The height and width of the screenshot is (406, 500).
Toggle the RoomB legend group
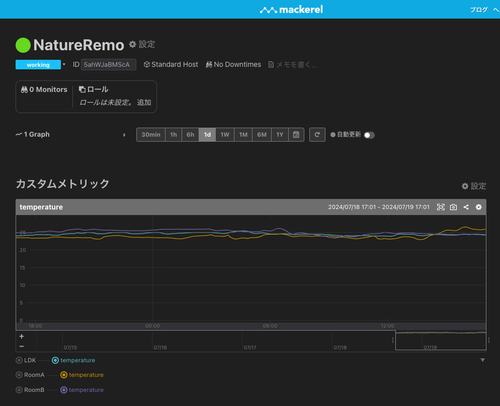tap(30, 390)
